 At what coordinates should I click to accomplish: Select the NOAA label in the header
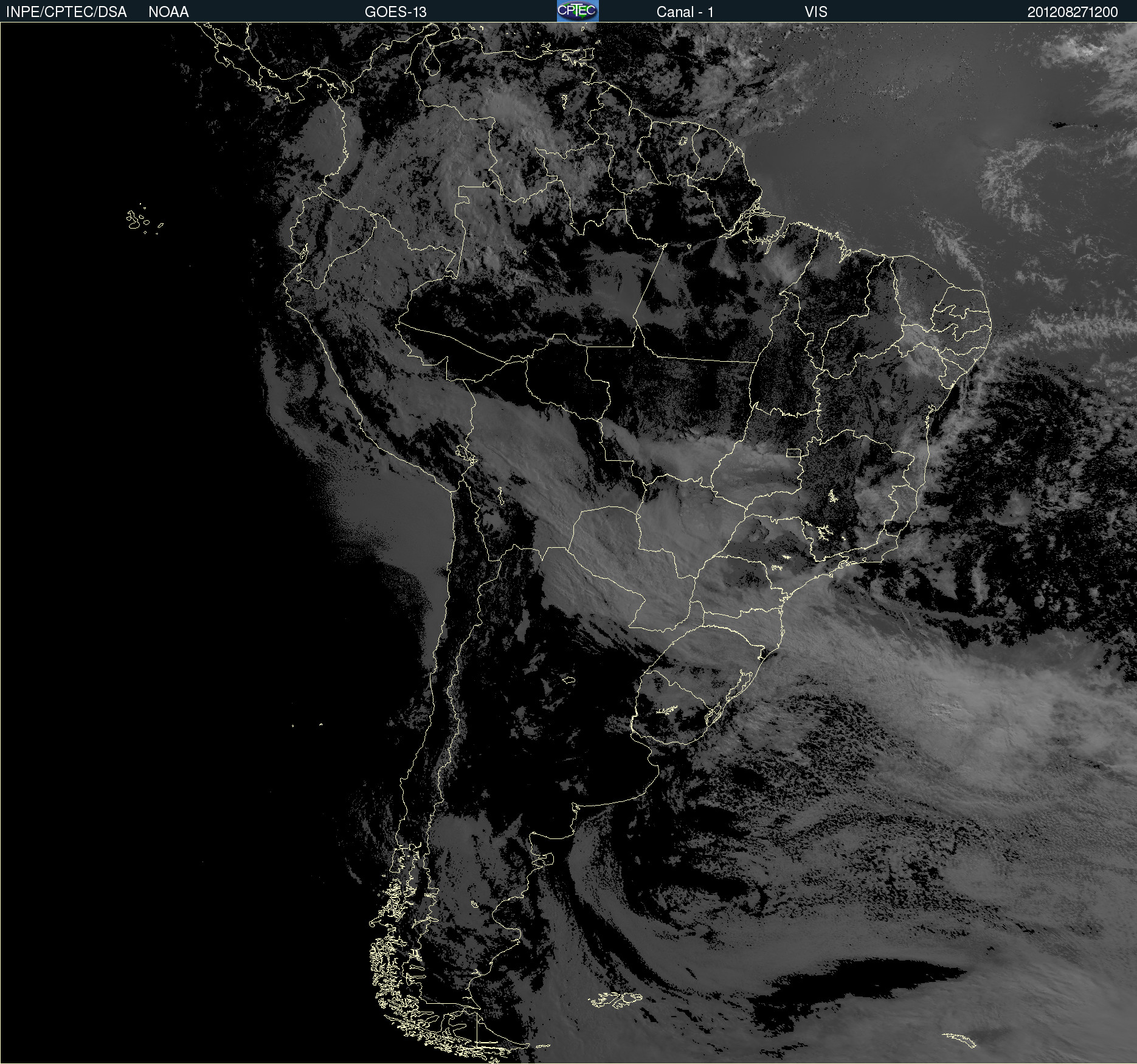pos(168,12)
